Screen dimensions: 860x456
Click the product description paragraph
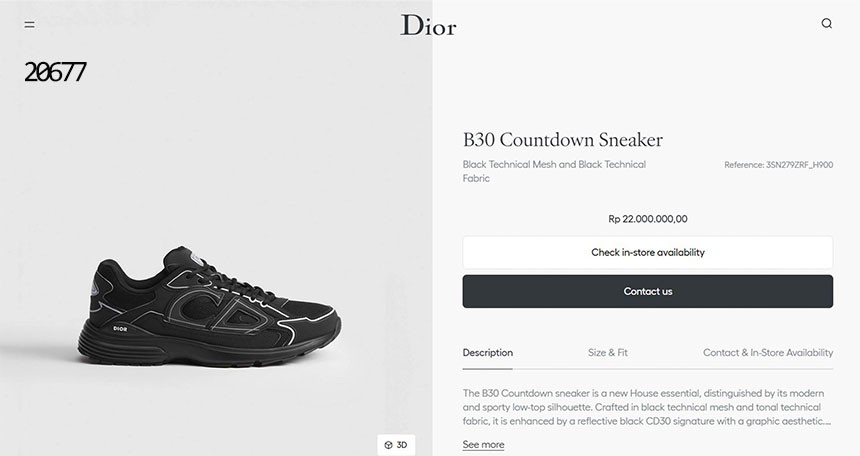tap(645, 407)
